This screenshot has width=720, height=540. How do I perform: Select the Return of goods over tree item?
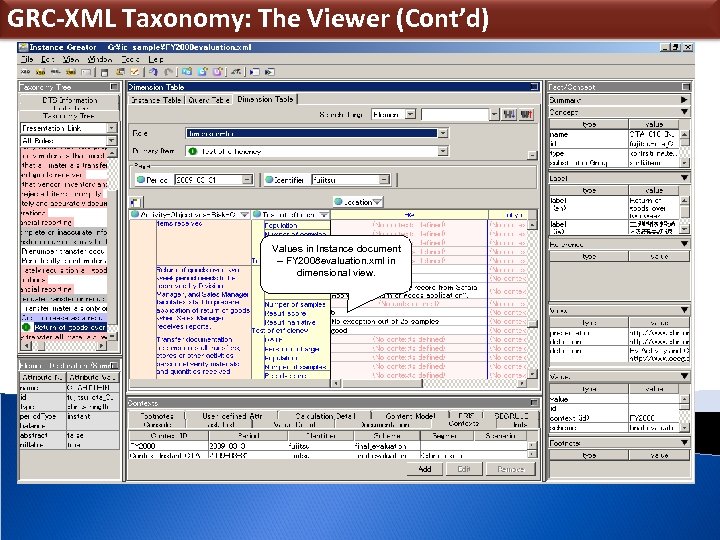click(70, 327)
